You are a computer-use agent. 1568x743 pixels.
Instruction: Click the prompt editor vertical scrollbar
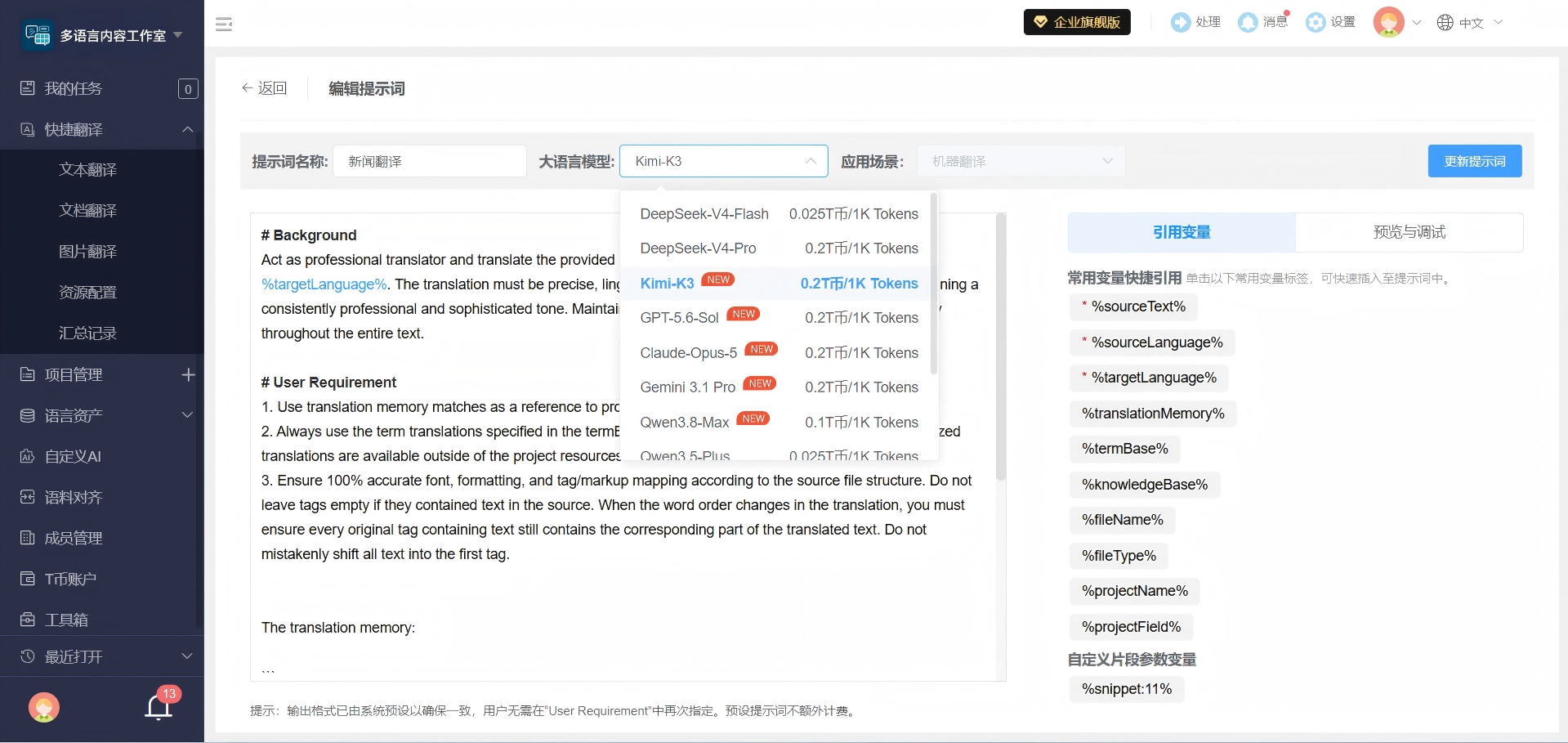pos(1001,347)
